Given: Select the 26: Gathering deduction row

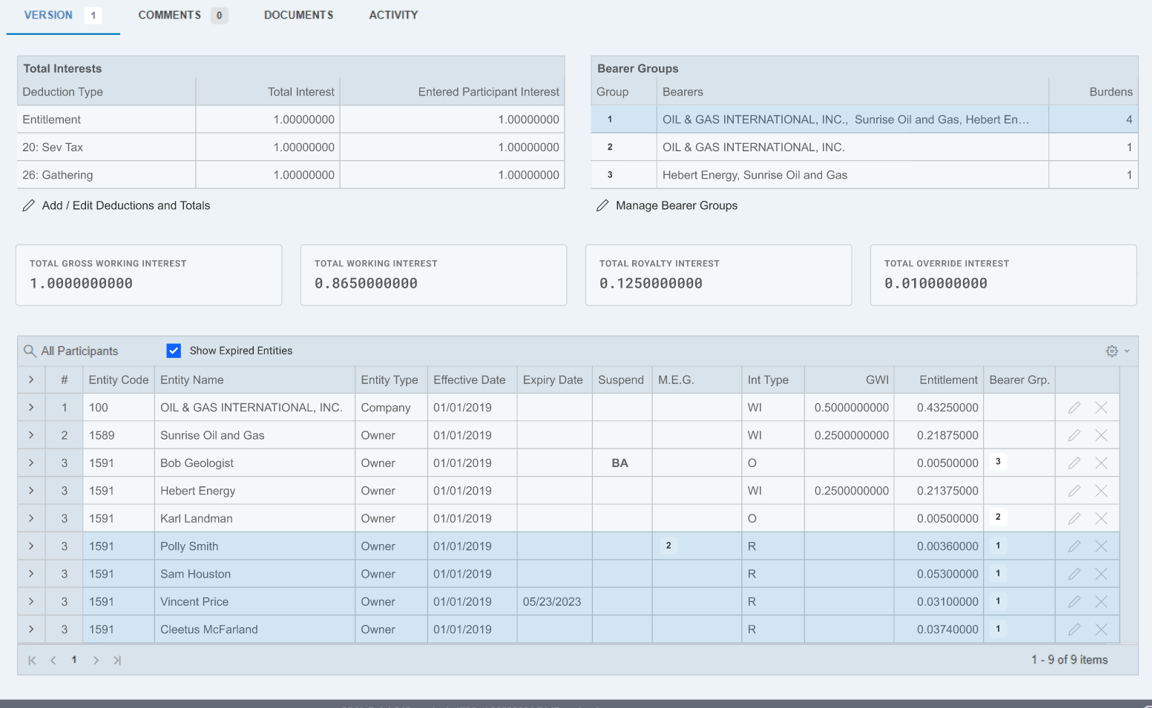Looking at the screenshot, I should 291,175.
